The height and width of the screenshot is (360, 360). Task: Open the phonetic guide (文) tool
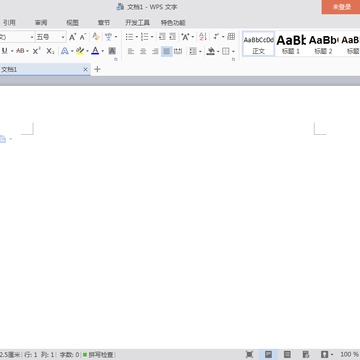coord(108,37)
